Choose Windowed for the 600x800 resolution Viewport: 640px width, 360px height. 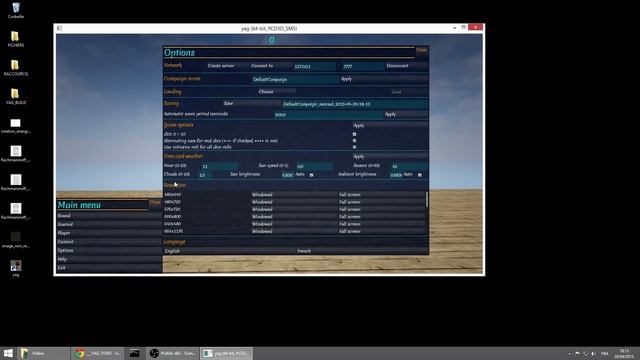coord(294,217)
